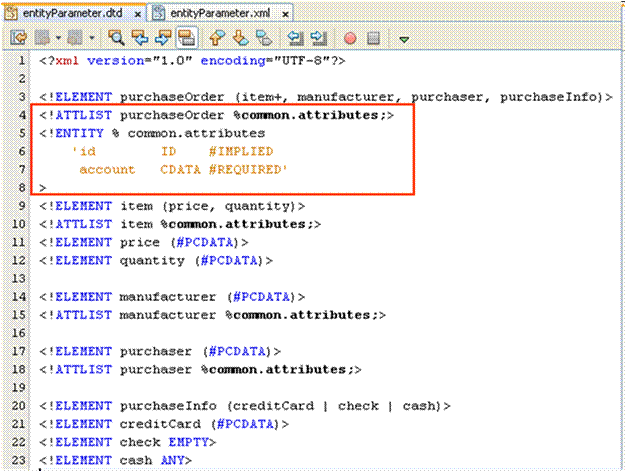This screenshot has width=625, height=471.
Task: Switch to the entityParameter.xml tab
Action: coord(220,13)
